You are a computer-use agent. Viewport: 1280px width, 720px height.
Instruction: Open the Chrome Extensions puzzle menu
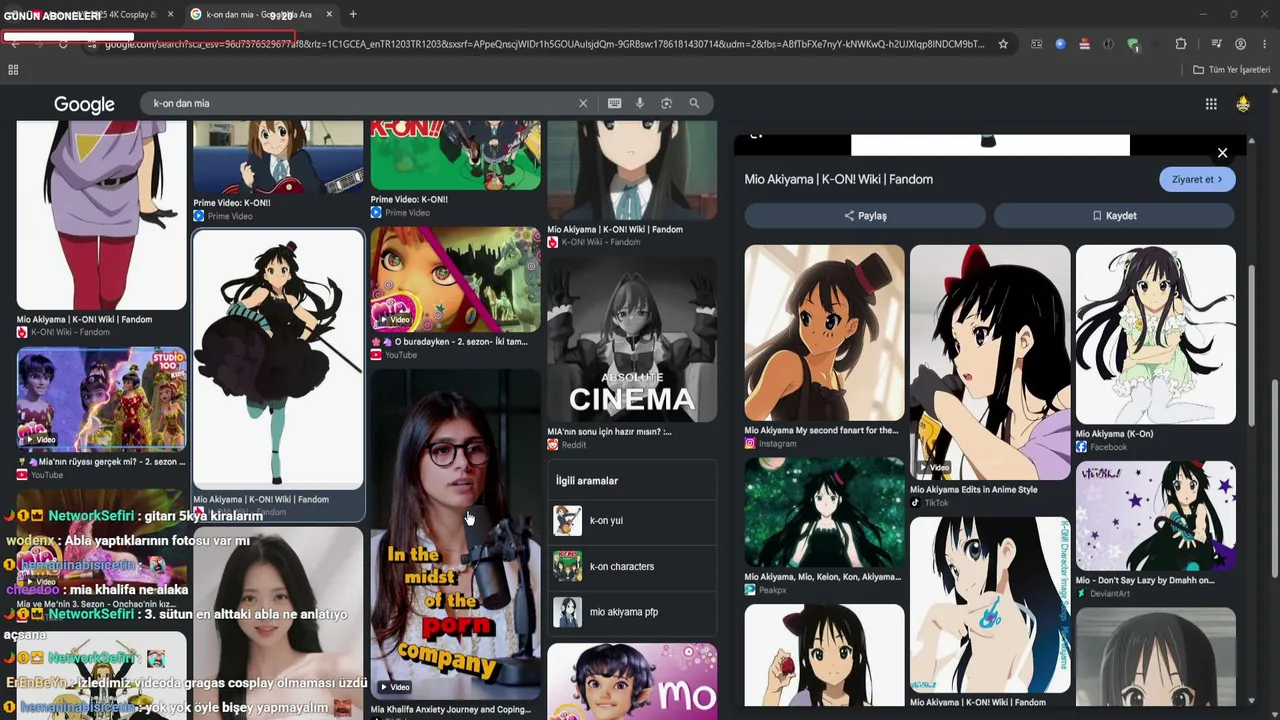click(1181, 44)
